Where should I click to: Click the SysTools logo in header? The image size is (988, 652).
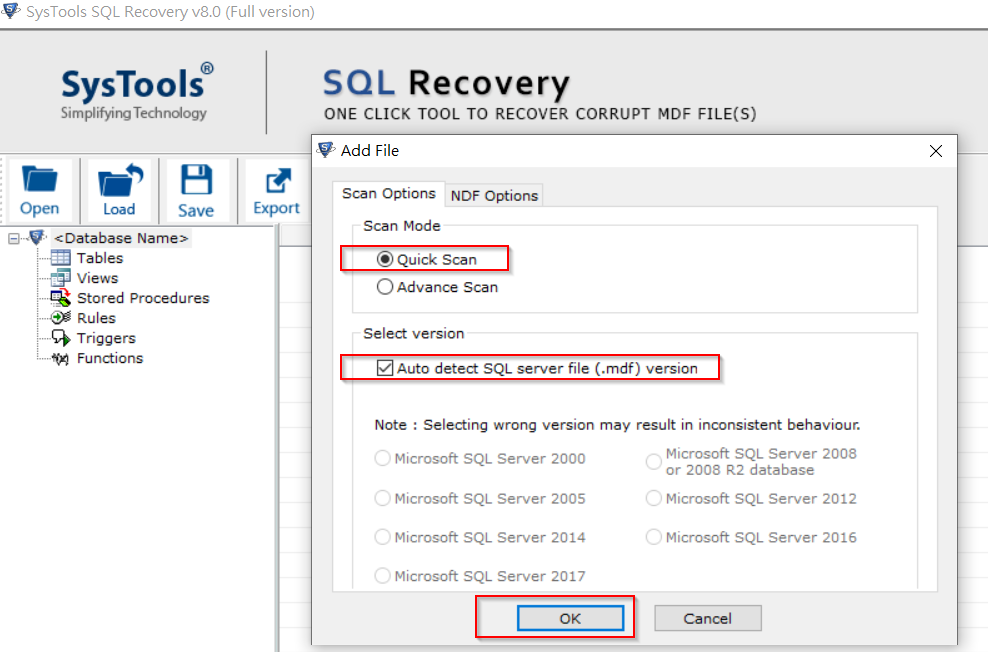pyautogui.click(x=137, y=92)
